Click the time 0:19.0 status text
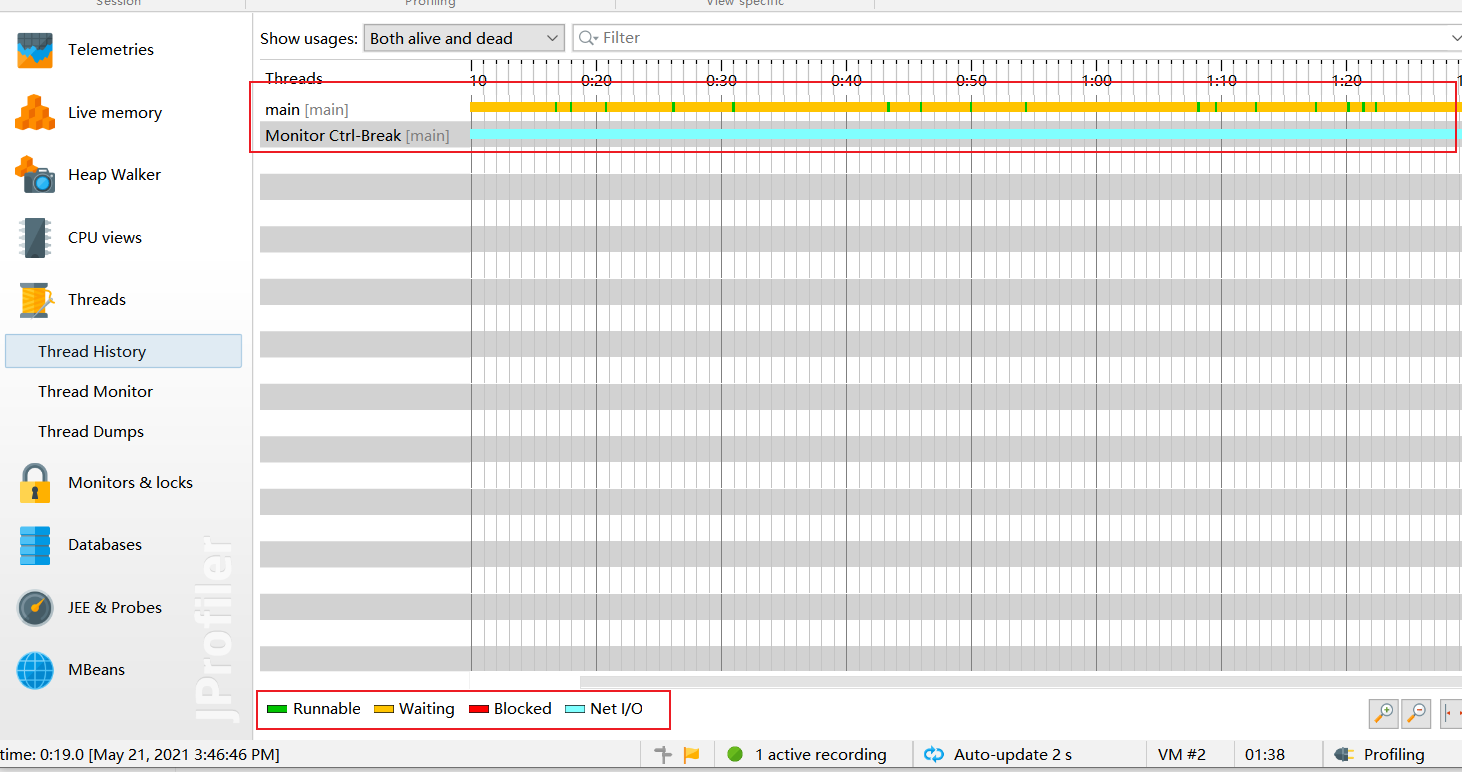This screenshot has height=772, width=1462. 140,755
